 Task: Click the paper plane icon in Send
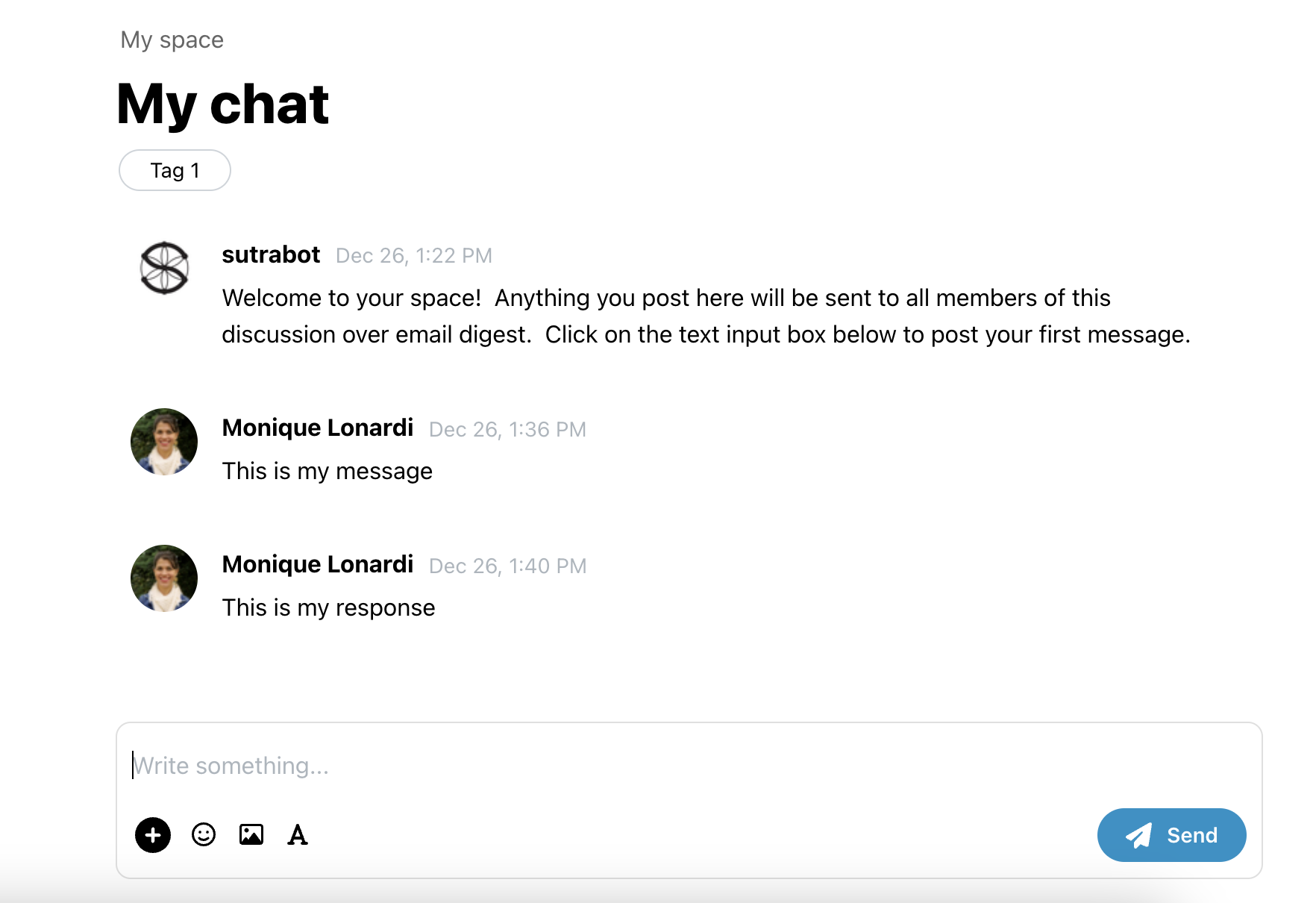(1139, 835)
